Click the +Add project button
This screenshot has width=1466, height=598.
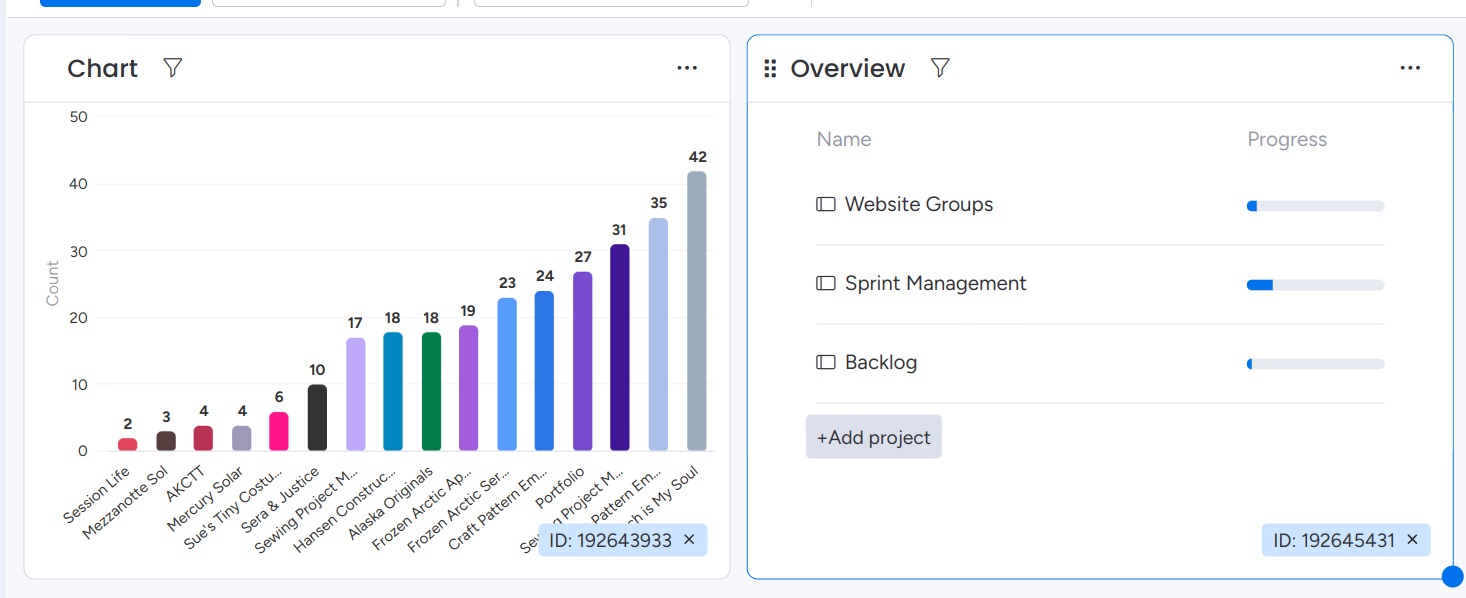(x=874, y=437)
